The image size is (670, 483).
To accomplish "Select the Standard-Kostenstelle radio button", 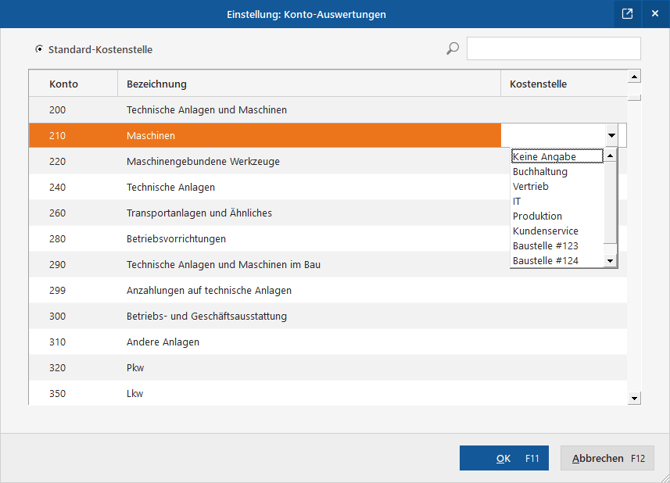I will point(39,49).
